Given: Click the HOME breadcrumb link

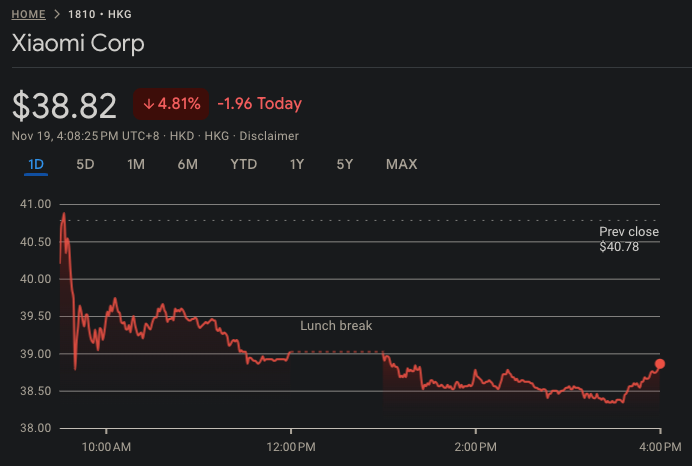Looking at the screenshot, I should (30, 15).
